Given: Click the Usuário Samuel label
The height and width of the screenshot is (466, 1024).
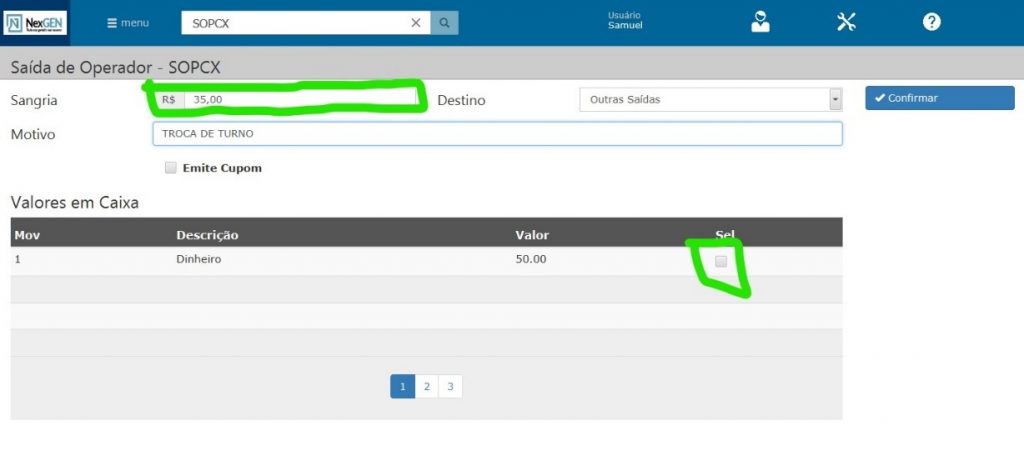Looking at the screenshot, I should tap(625, 21).
